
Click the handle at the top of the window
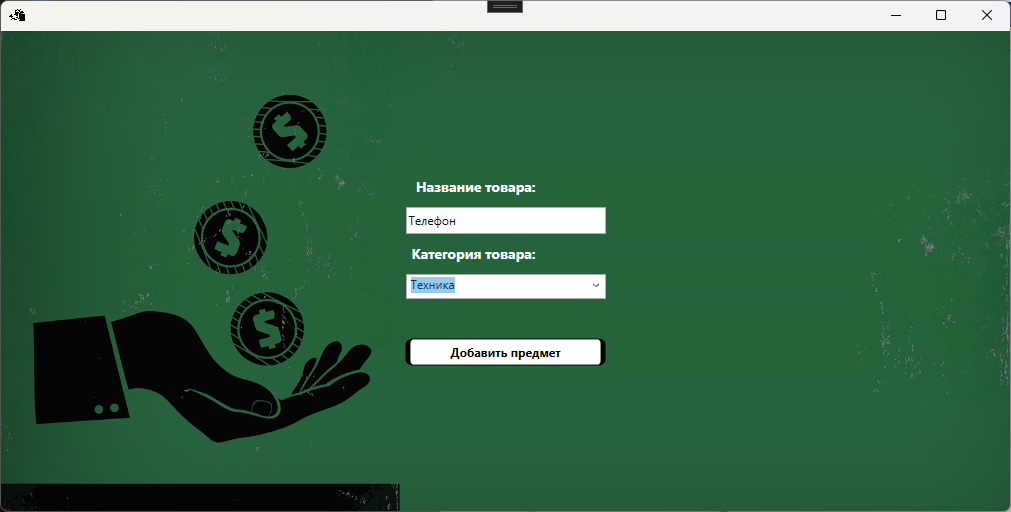pos(505,6)
